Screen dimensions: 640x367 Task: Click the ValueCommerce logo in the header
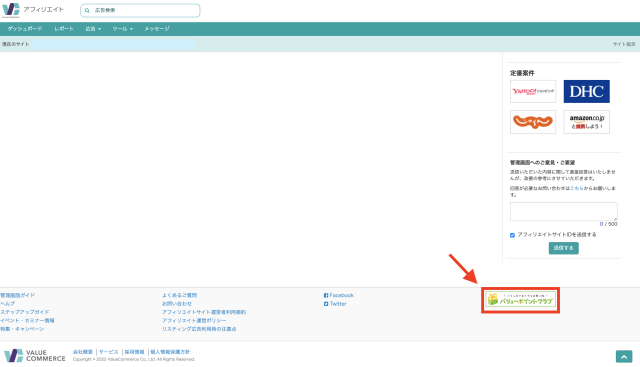(11, 10)
